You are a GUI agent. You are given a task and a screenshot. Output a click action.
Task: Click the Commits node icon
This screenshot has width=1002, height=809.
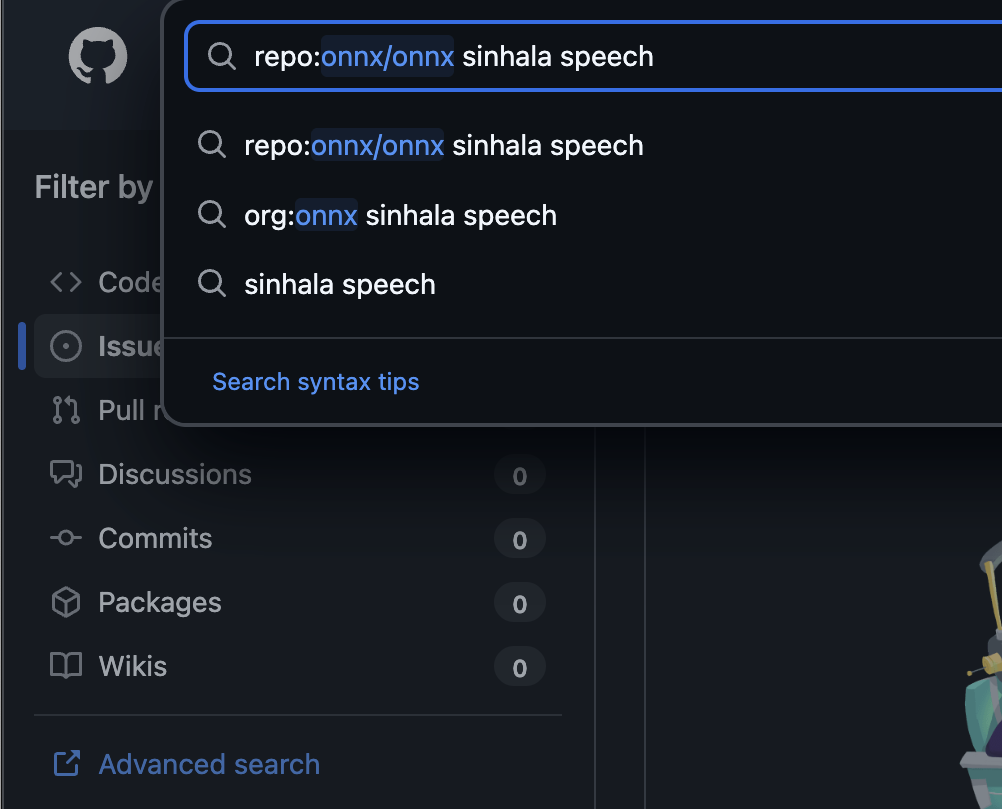pyautogui.click(x=66, y=538)
